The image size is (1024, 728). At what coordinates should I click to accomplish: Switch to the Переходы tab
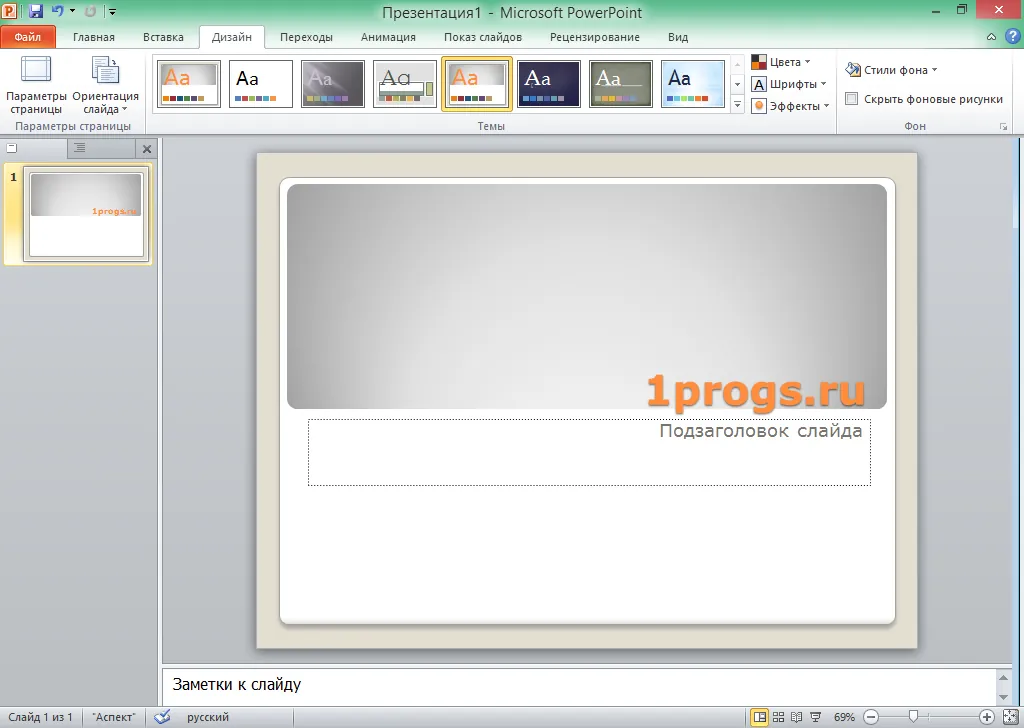(x=306, y=37)
